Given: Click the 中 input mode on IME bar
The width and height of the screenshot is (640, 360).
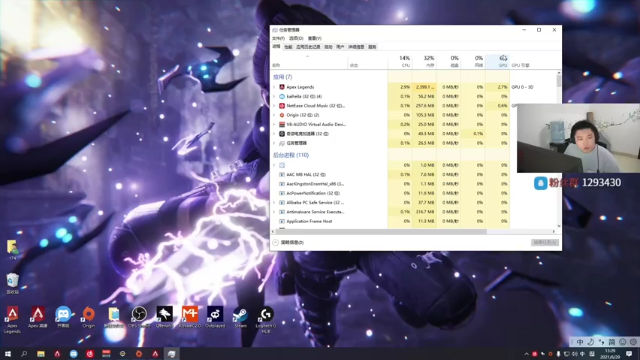Looking at the screenshot, I should tap(580, 342).
